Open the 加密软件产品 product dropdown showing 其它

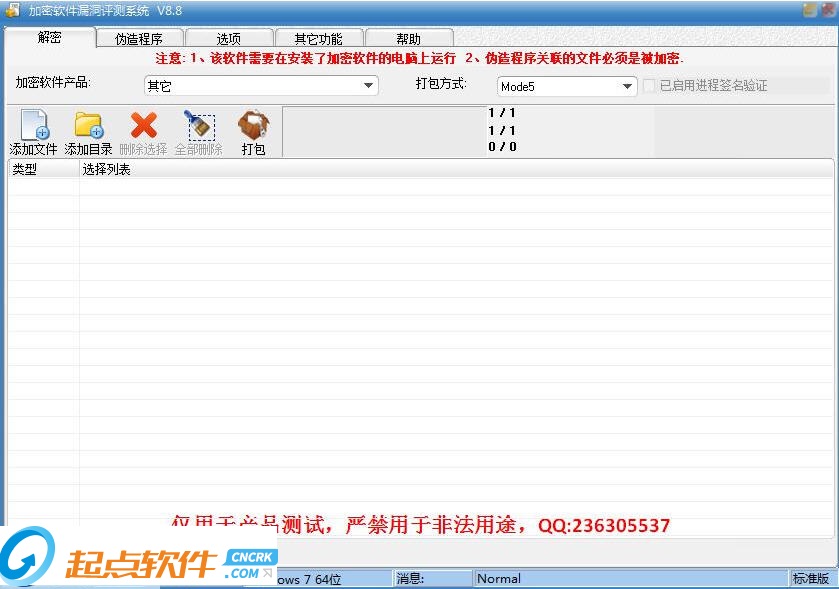[x=368, y=85]
